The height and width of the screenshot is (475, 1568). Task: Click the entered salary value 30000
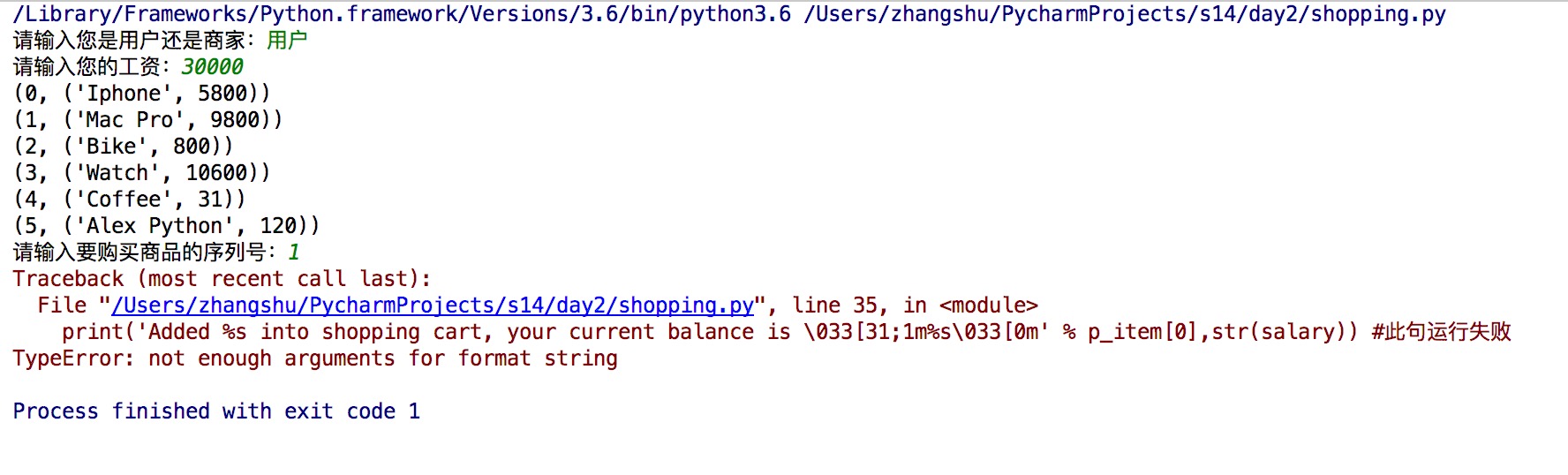click(x=212, y=67)
